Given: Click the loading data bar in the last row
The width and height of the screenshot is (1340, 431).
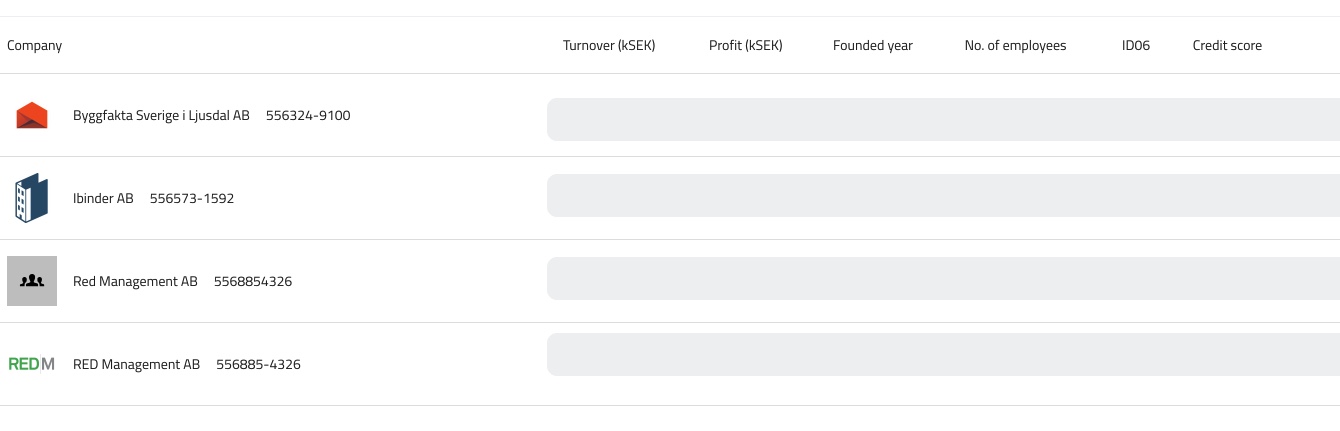Looking at the screenshot, I should 942,355.
